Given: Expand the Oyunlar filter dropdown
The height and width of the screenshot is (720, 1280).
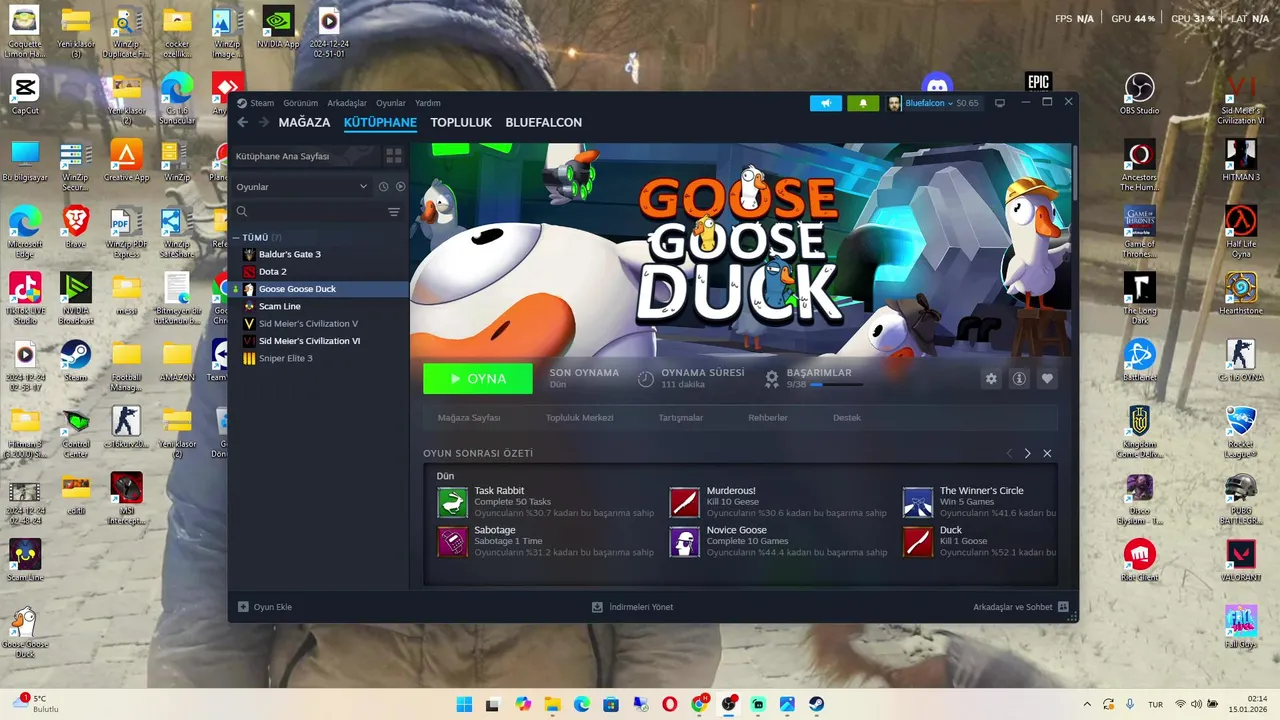Looking at the screenshot, I should [301, 187].
